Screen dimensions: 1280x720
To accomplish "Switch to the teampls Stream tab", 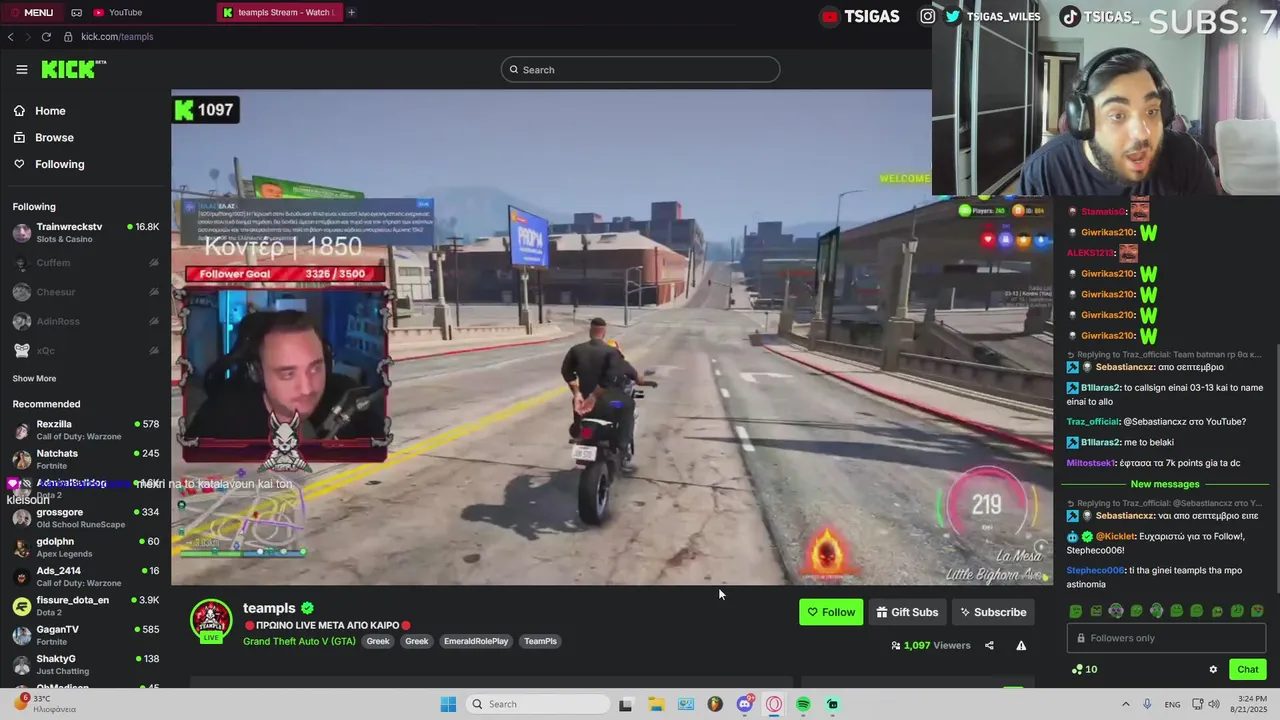I will pos(280,12).
